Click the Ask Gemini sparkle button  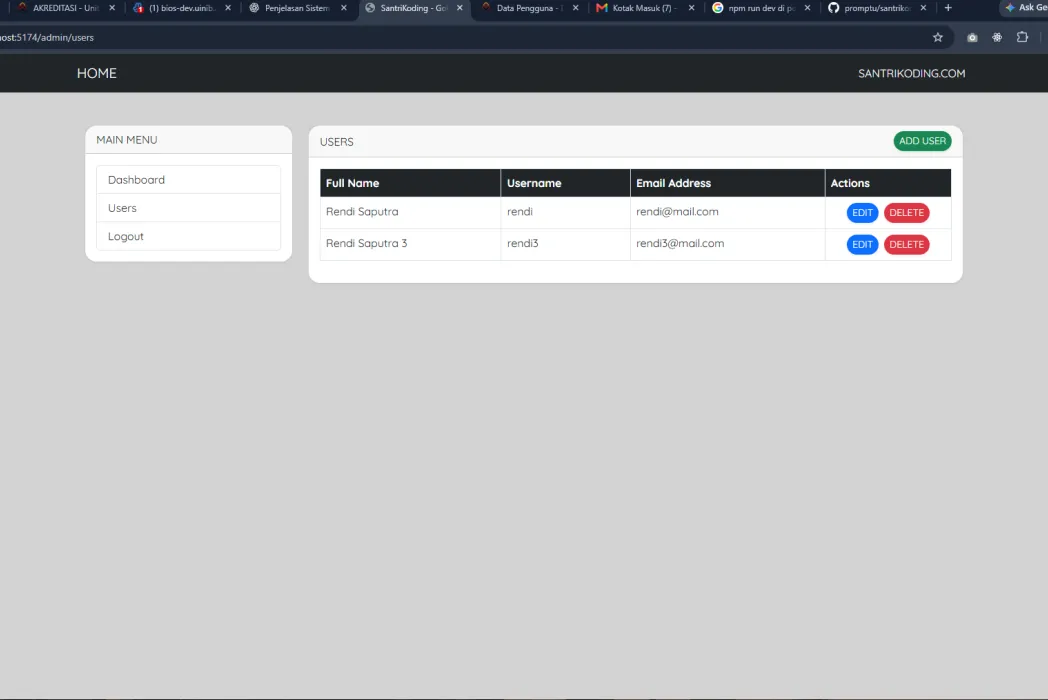(x=1027, y=8)
